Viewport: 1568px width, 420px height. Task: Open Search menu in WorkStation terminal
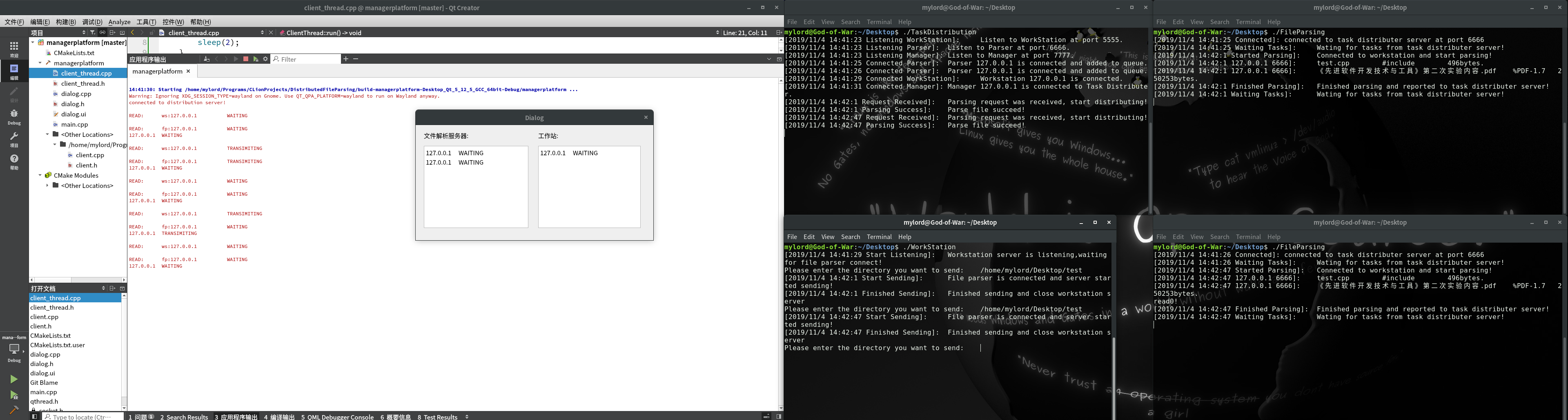tap(850, 237)
